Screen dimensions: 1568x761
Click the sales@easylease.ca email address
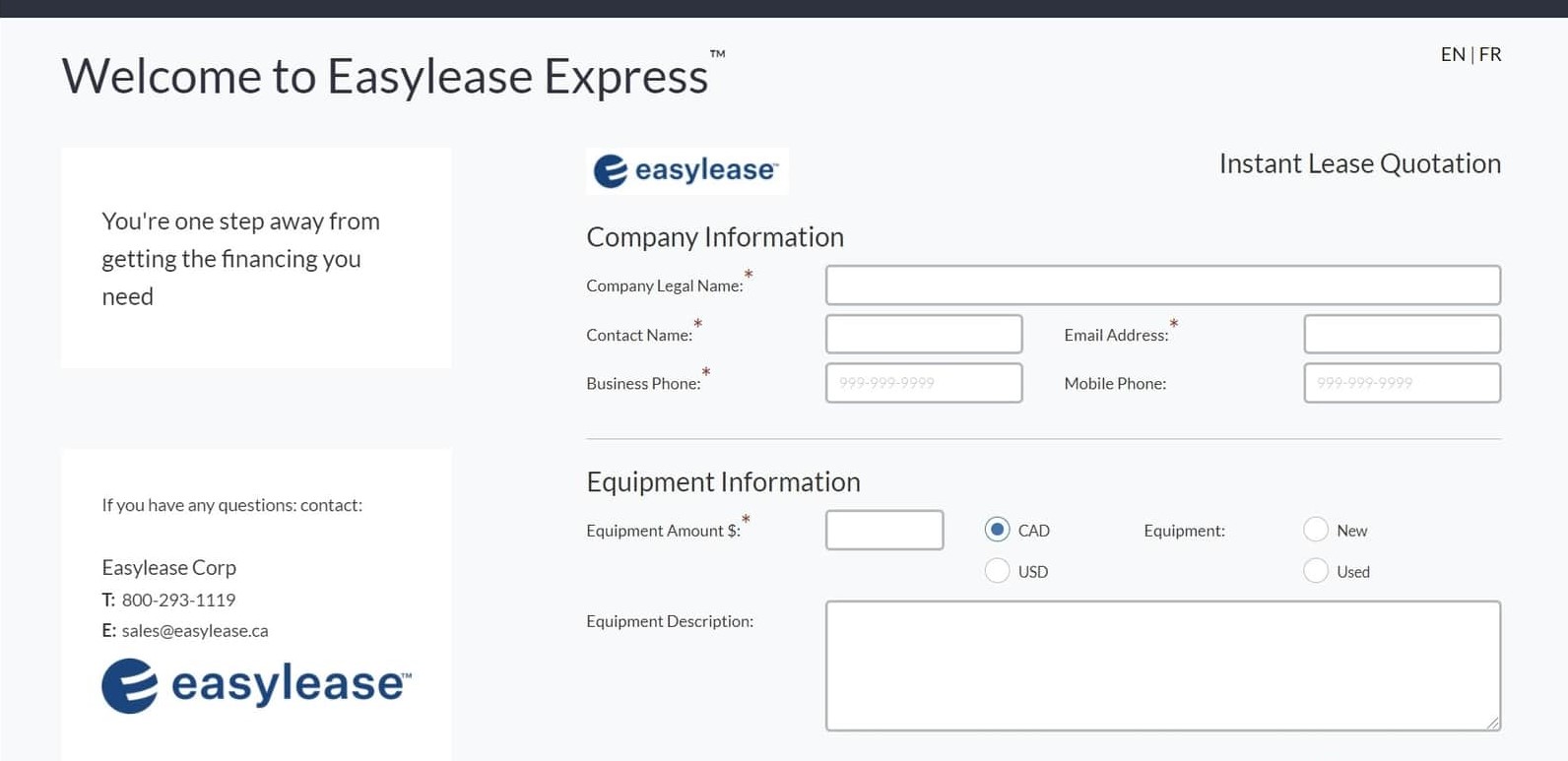pyautogui.click(x=195, y=631)
